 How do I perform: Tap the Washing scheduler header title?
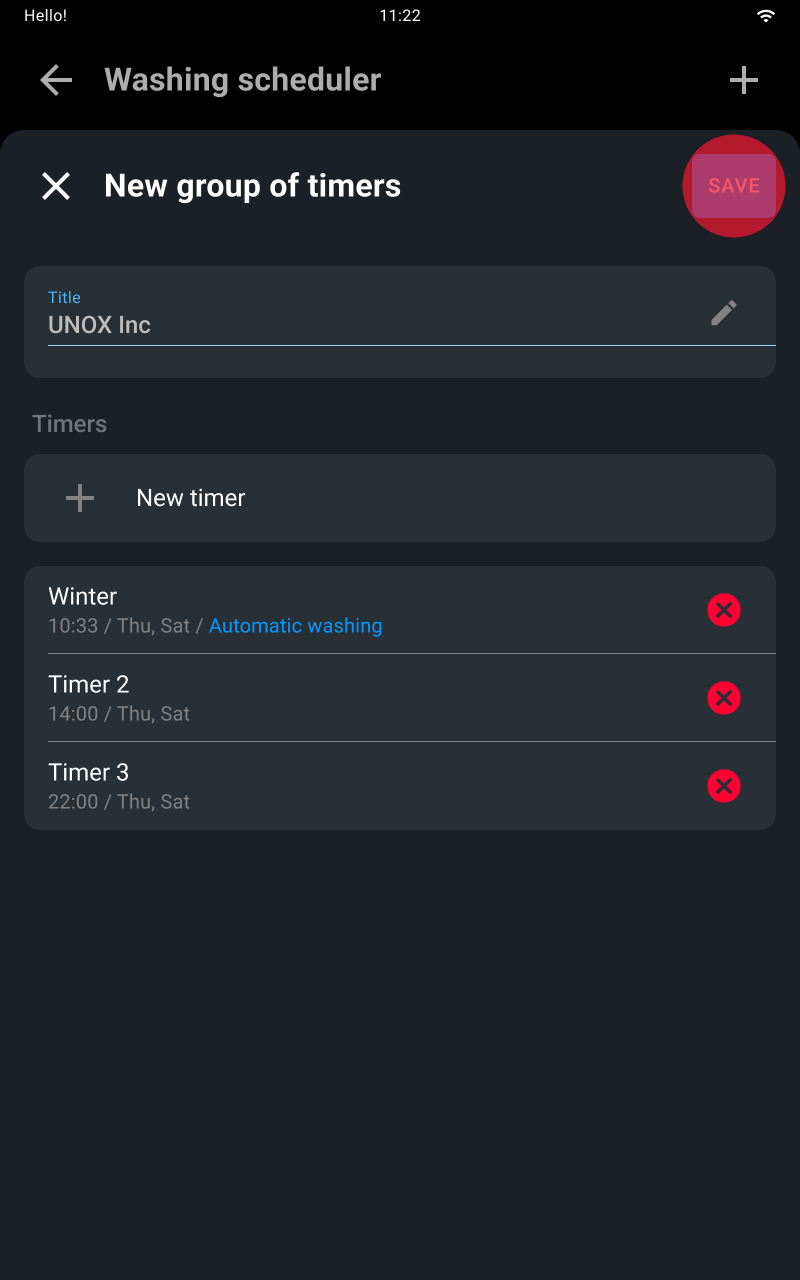(243, 80)
